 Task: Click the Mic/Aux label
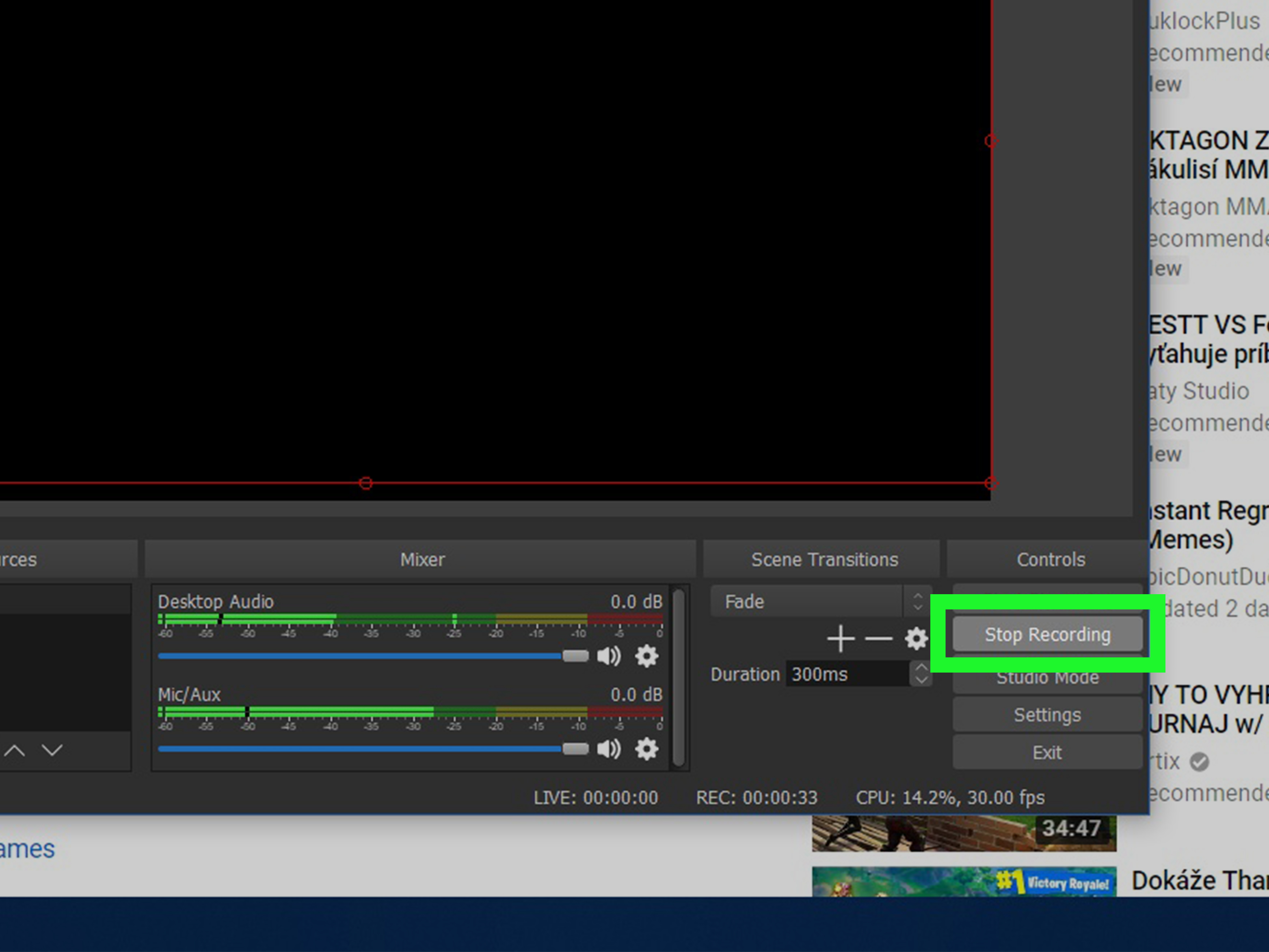pyautogui.click(x=189, y=695)
